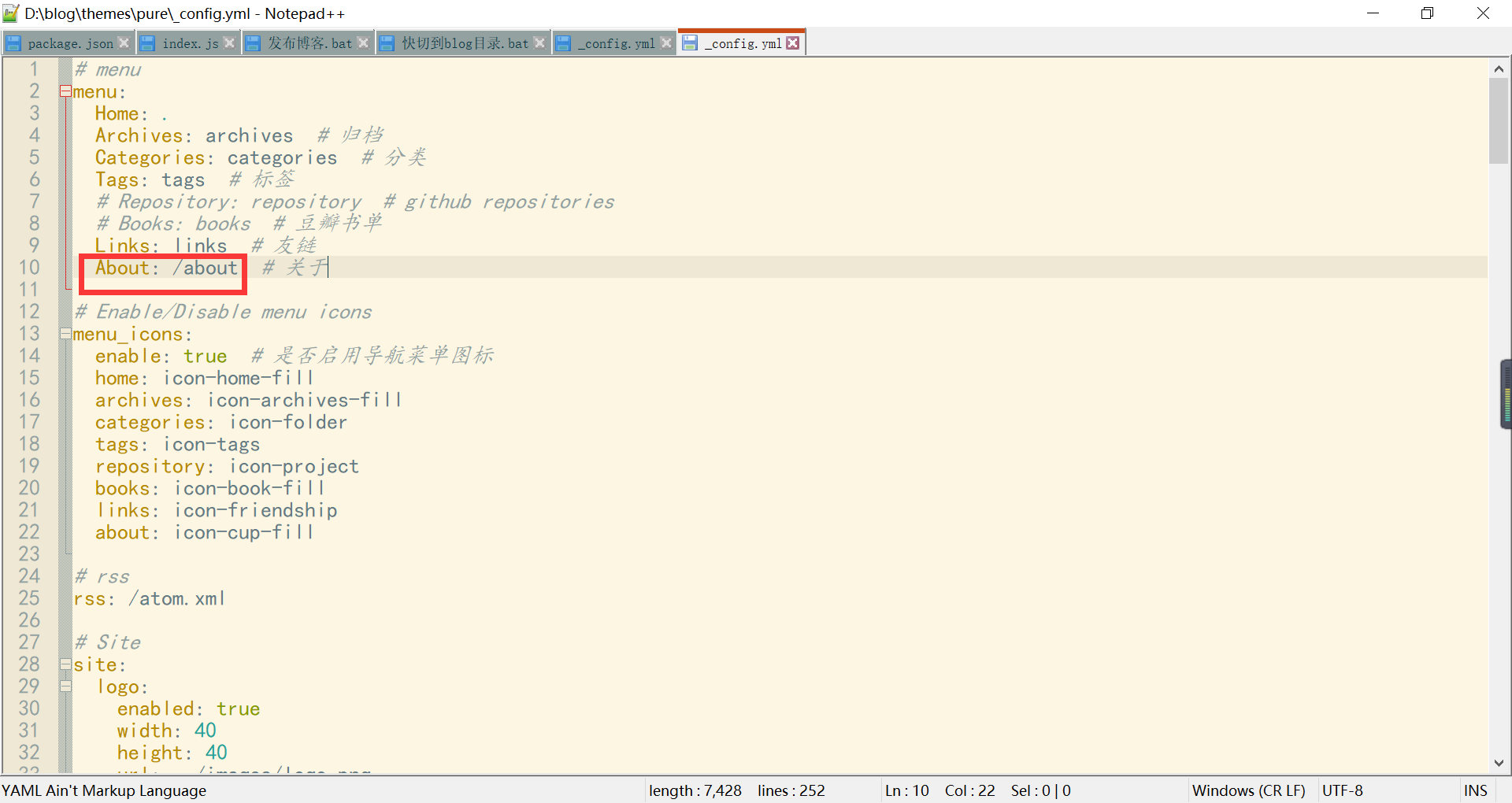The width and height of the screenshot is (1512, 803).
Task: Click the disk icon on 快切到blog目录.bat tab
Action: click(x=387, y=43)
